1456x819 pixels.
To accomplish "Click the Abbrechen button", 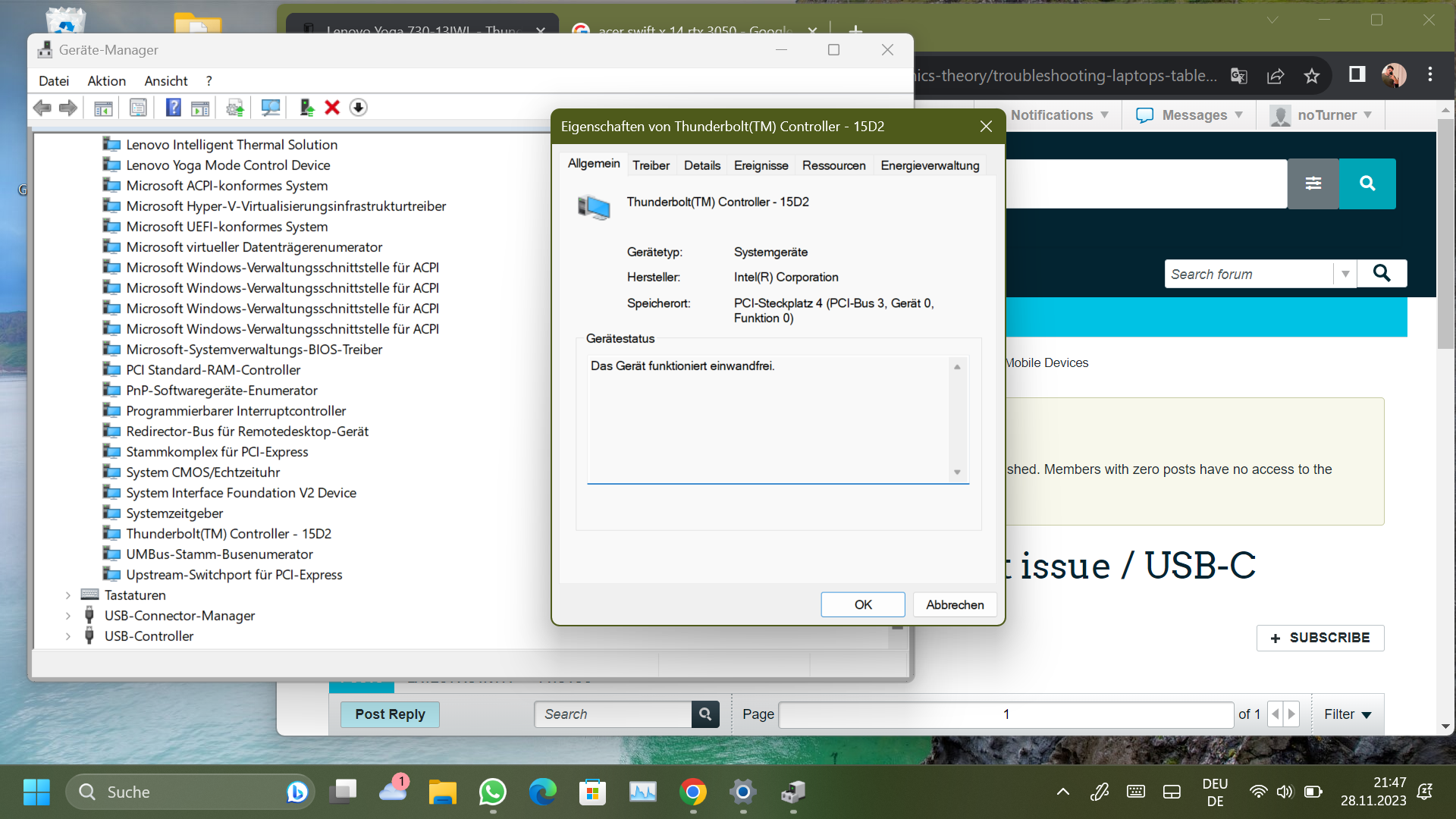I will [x=955, y=604].
